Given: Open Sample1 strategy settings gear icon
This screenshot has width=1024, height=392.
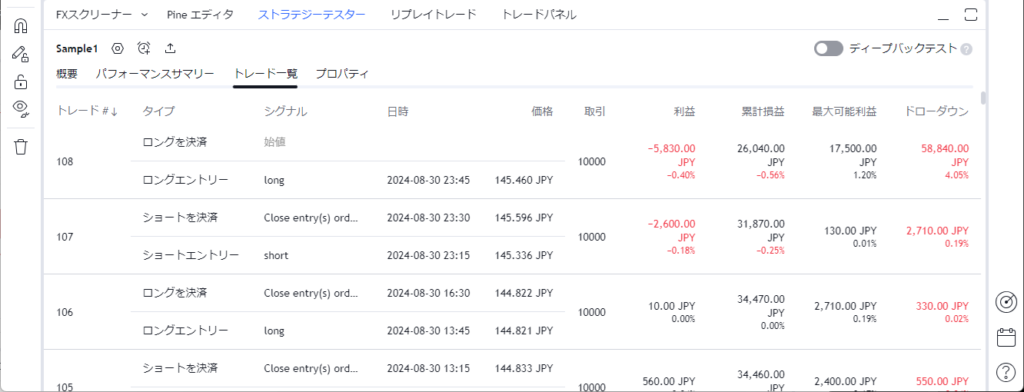Looking at the screenshot, I should point(118,48).
